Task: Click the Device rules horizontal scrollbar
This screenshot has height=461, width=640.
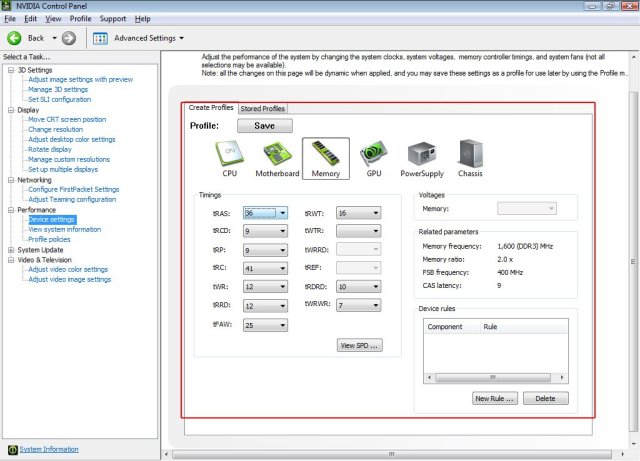Action: click(496, 378)
